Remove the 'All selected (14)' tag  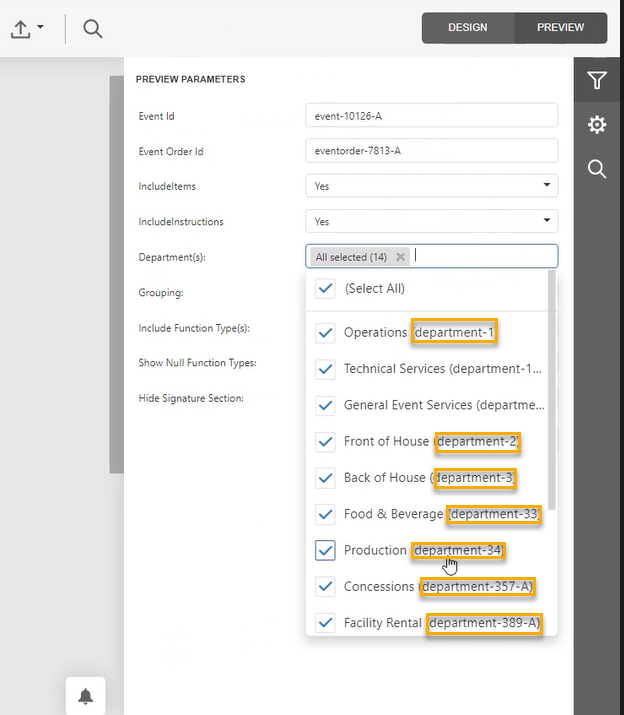400,257
